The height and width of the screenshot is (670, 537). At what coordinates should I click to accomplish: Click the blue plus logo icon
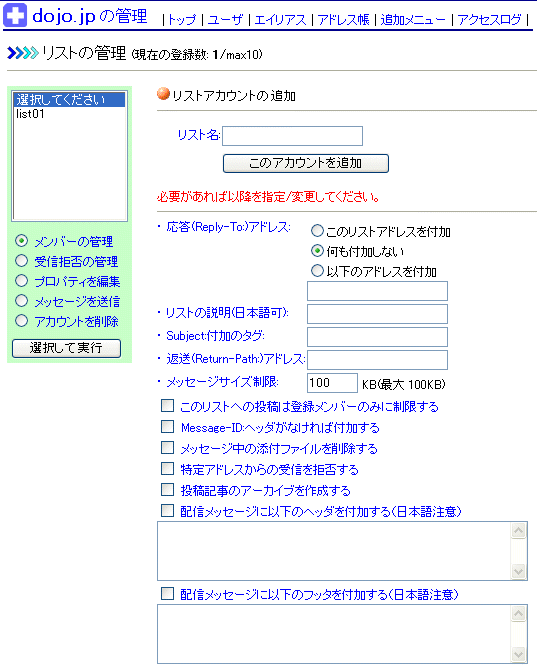click(x=15, y=15)
